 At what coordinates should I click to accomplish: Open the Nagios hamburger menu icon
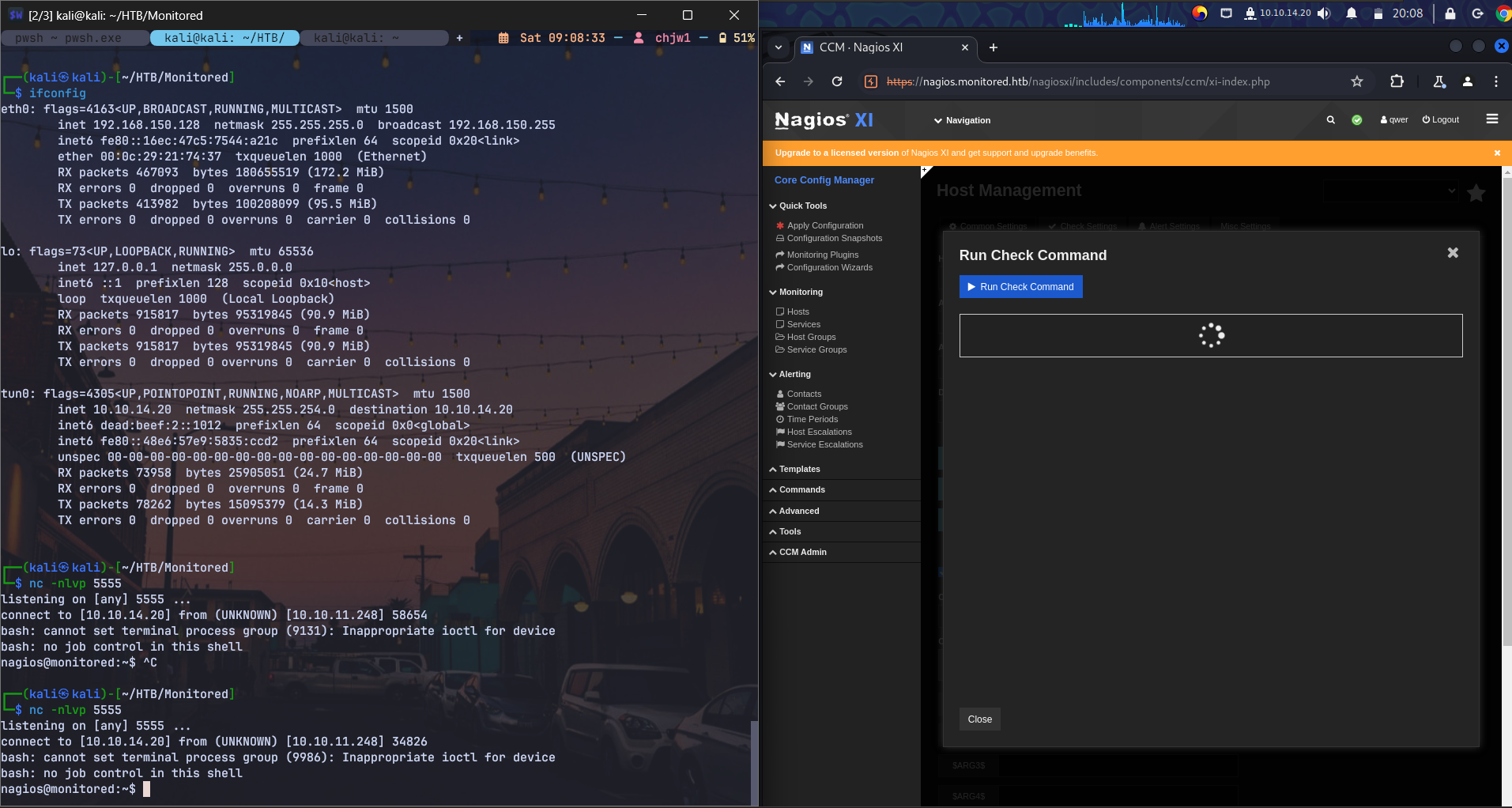pyautogui.click(x=1492, y=119)
